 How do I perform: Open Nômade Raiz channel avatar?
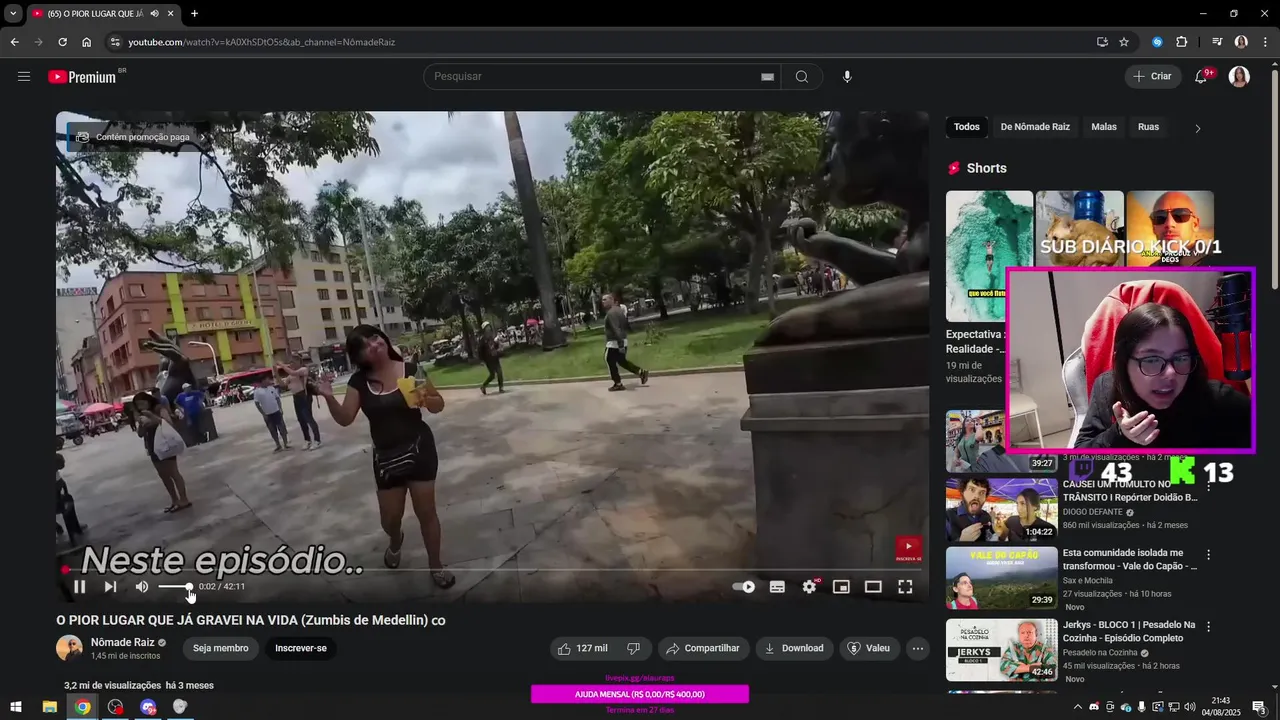(x=69, y=648)
